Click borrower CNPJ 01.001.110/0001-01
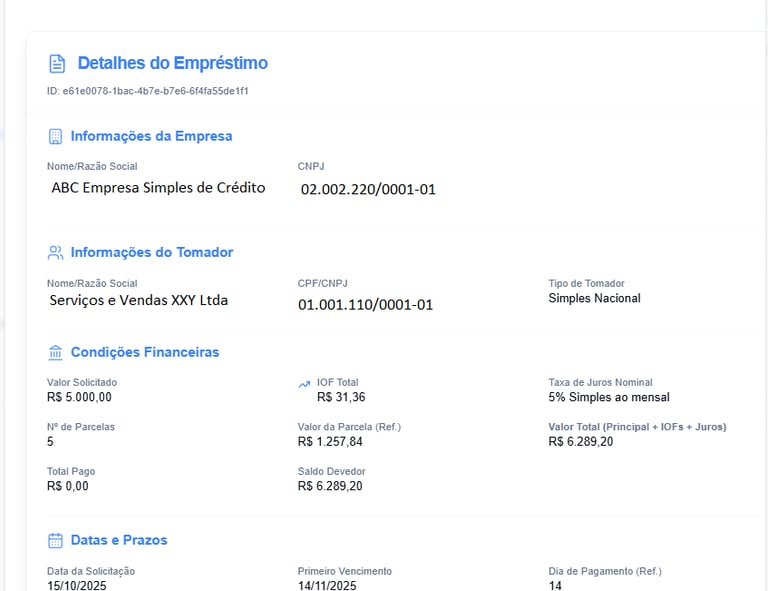768x591 pixels. pos(365,305)
